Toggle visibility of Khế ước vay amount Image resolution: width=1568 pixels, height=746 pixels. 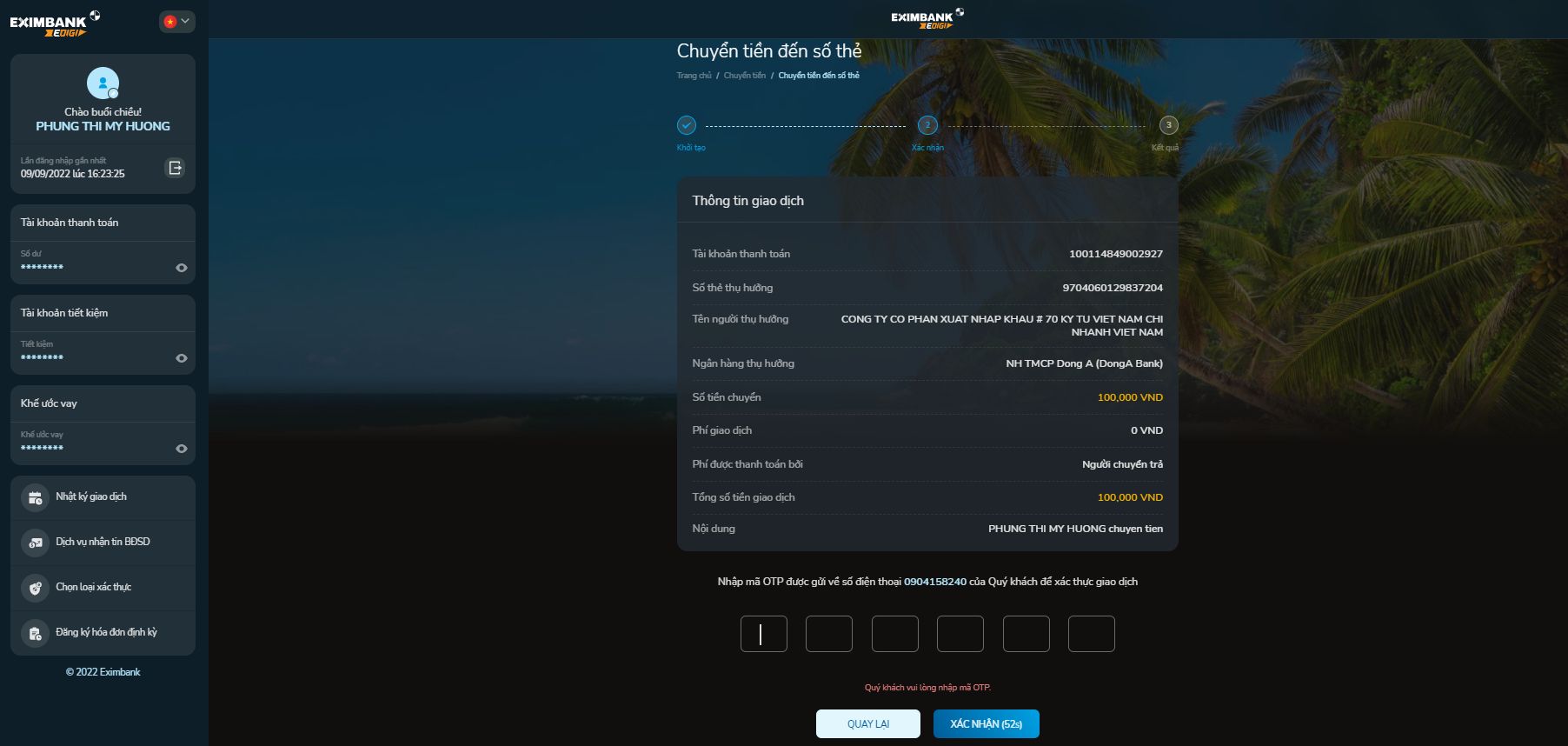tap(181, 449)
